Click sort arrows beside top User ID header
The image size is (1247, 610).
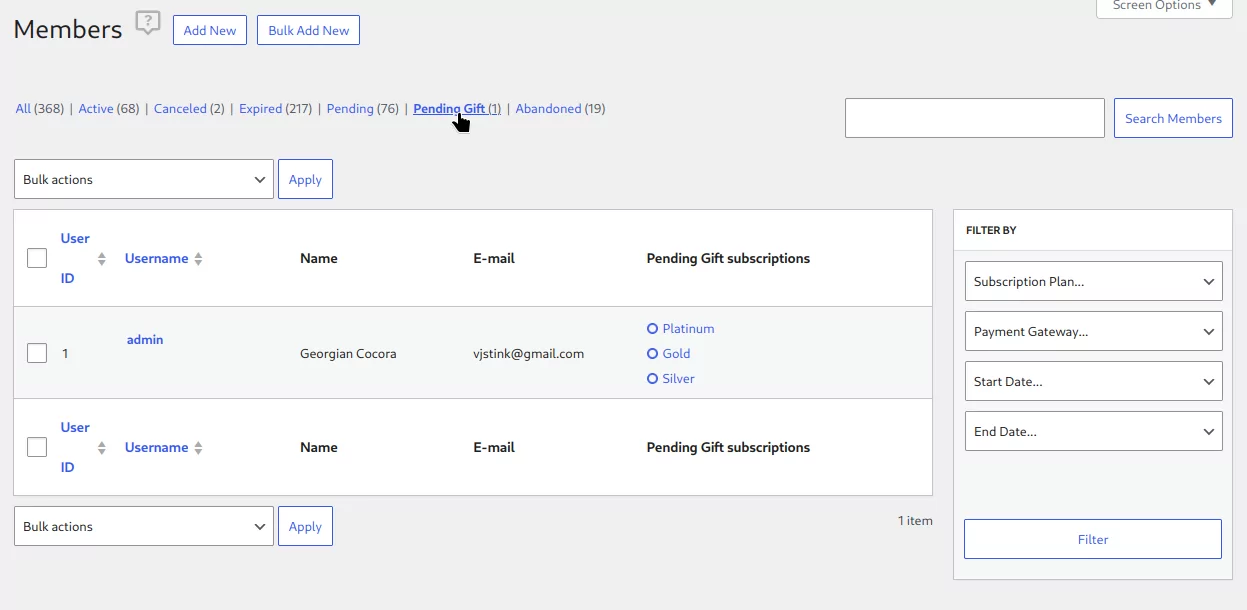102,259
